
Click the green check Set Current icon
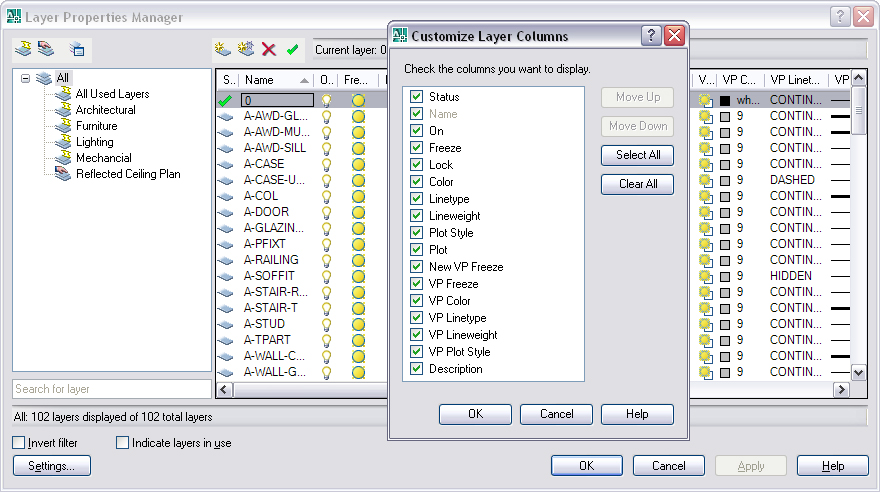click(292, 48)
